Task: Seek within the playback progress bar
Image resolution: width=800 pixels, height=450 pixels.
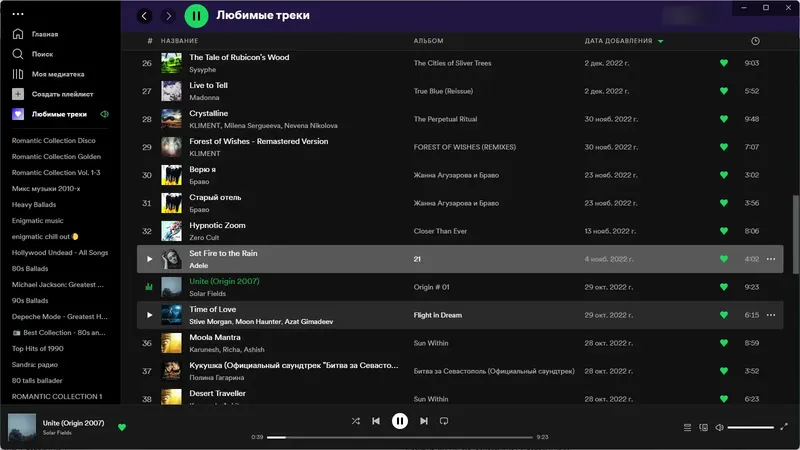Action: [399, 437]
